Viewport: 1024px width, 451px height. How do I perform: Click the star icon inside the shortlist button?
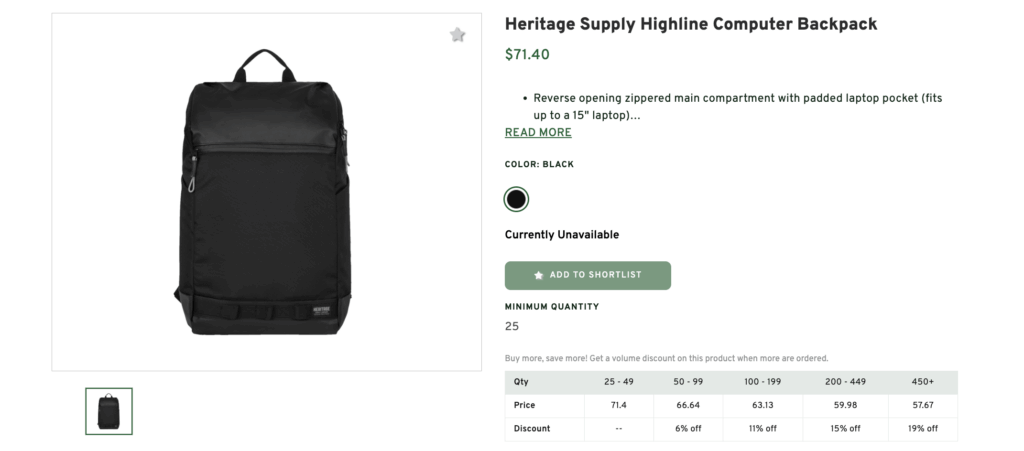click(x=539, y=275)
